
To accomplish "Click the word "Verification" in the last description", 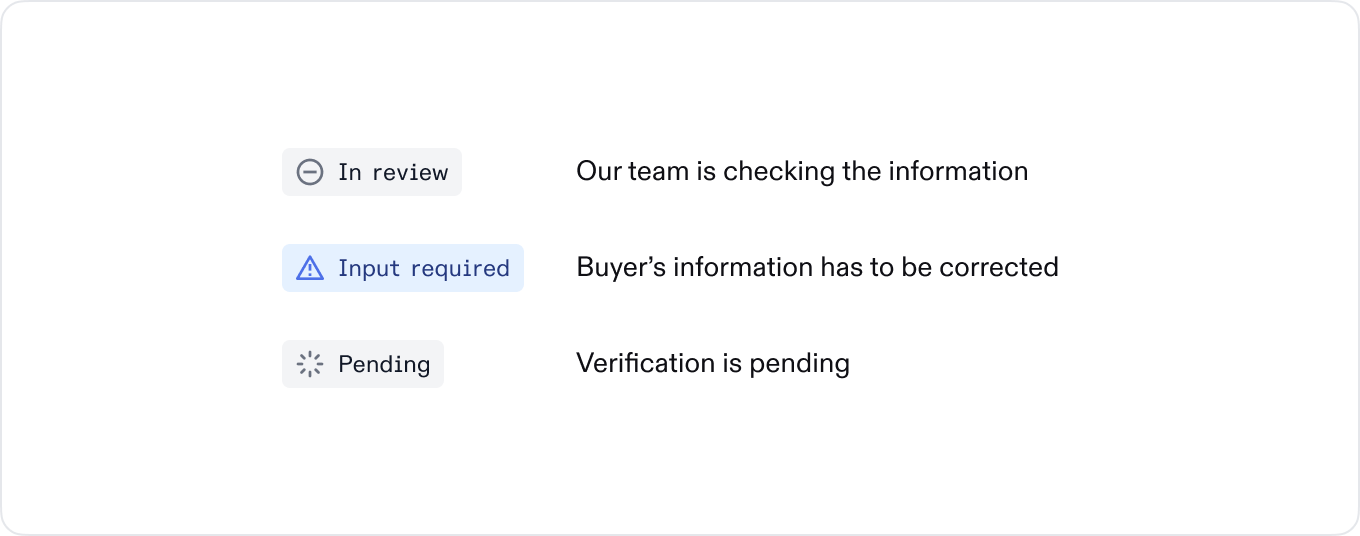I will pos(646,363).
